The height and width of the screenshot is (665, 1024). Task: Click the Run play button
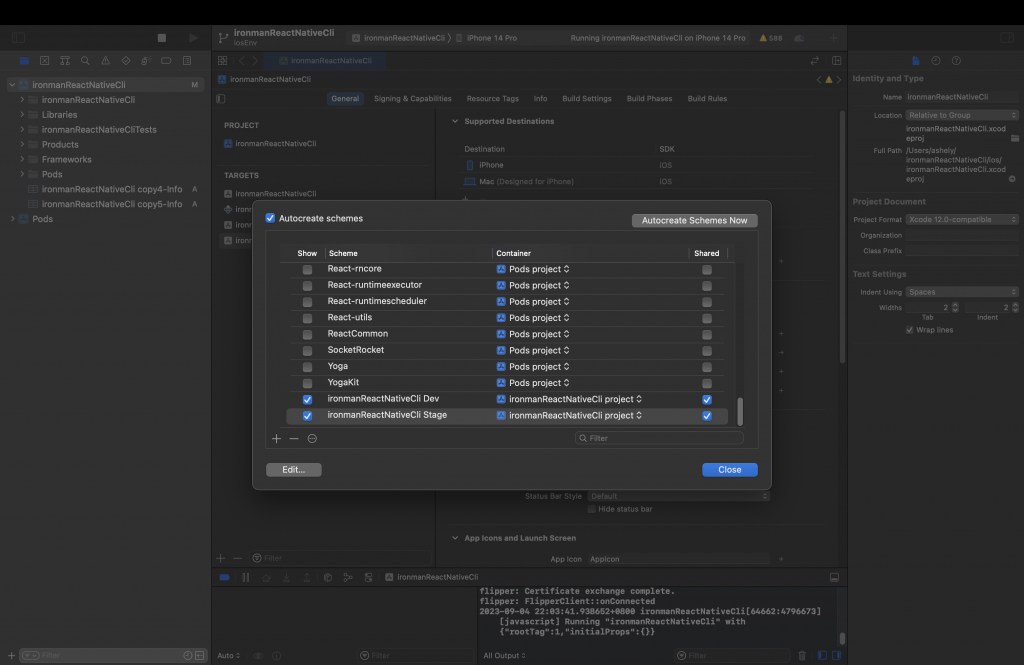193,38
